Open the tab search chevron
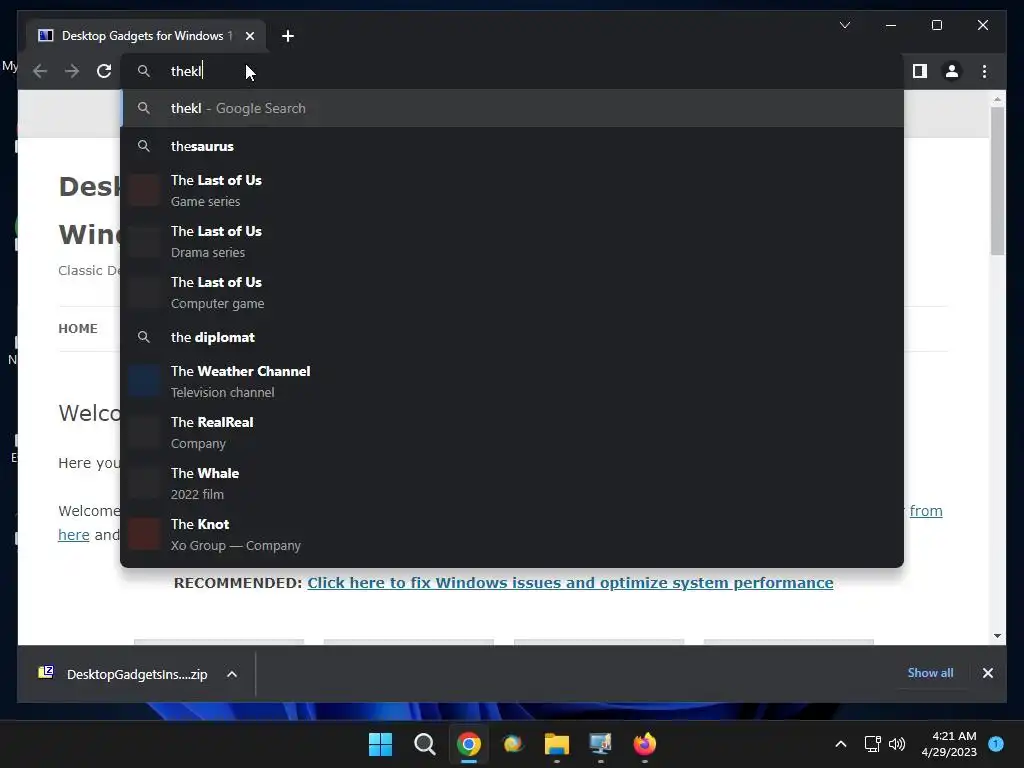This screenshot has width=1024, height=768. pos(844,25)
